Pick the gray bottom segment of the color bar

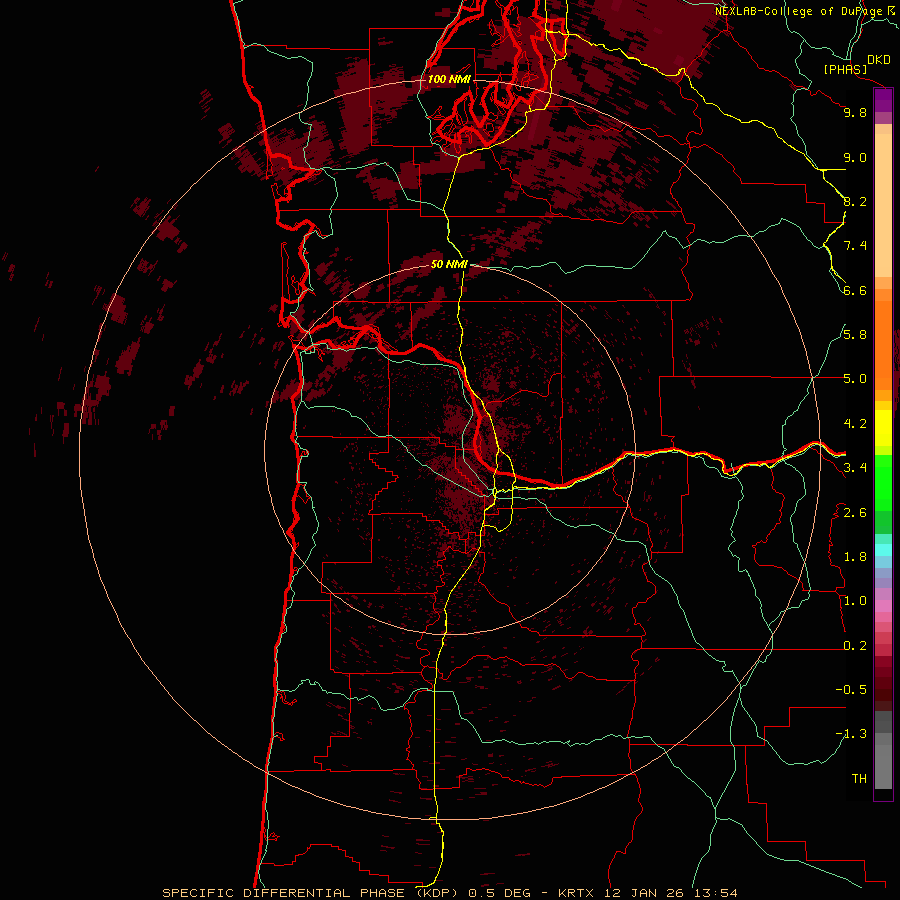(883, 766)
